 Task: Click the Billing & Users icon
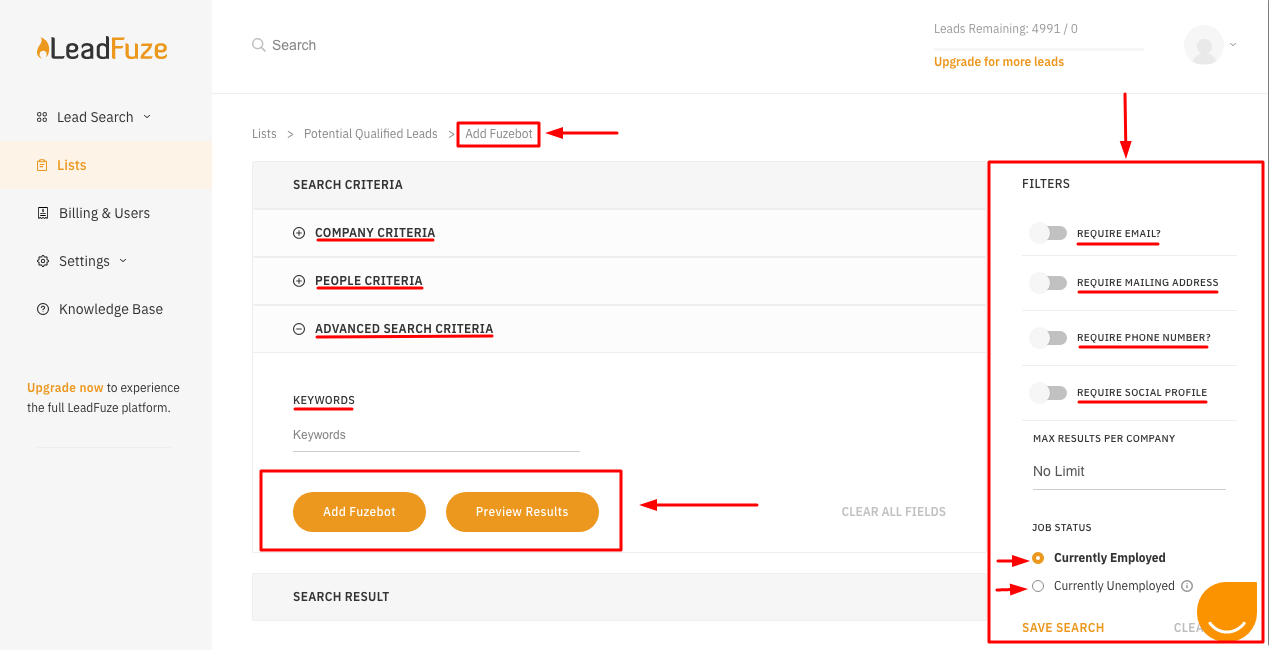click(x=42, y=213)
